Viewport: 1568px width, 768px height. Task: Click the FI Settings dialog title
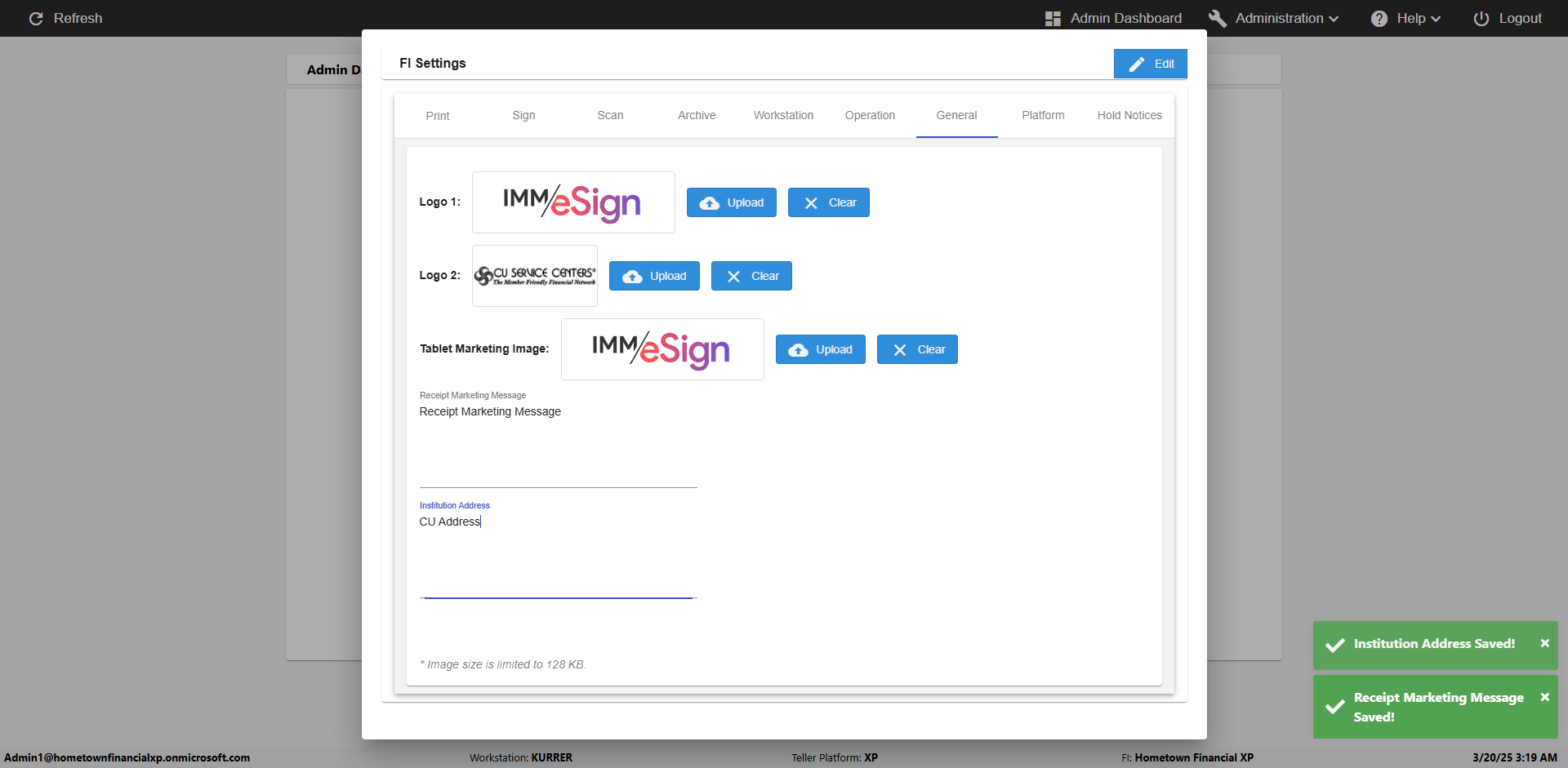(433, 63)
